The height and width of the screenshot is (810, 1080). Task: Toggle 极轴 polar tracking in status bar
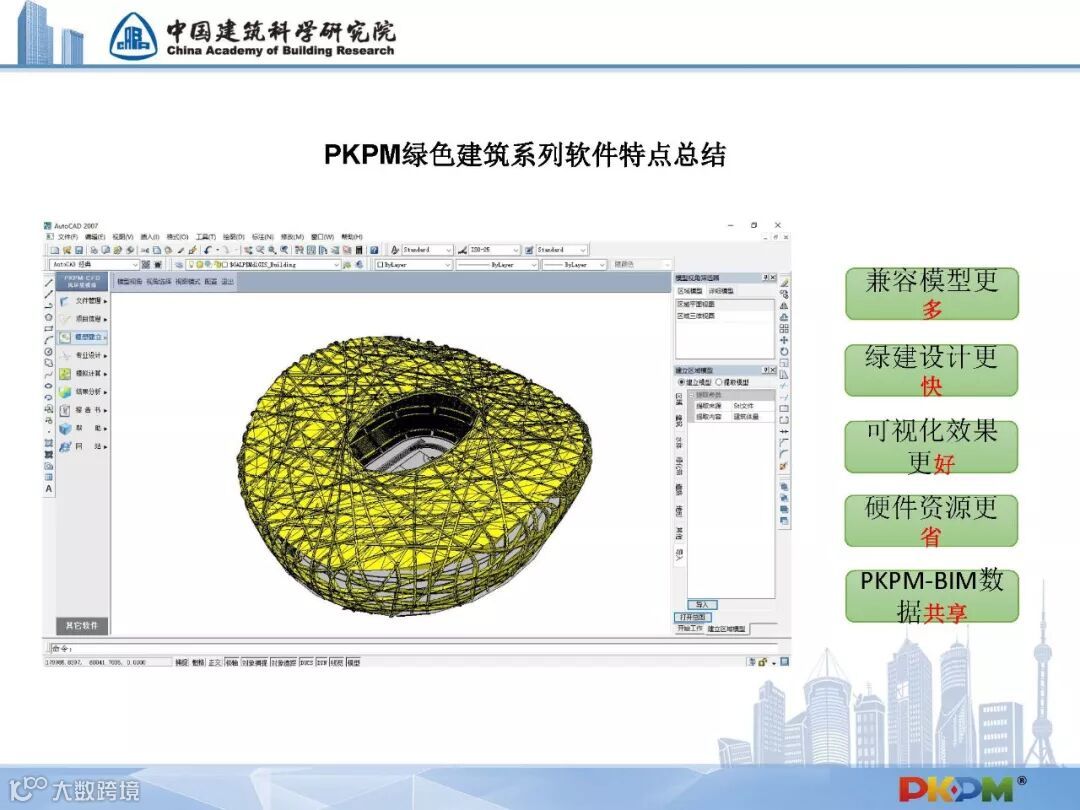coord(231,663)
